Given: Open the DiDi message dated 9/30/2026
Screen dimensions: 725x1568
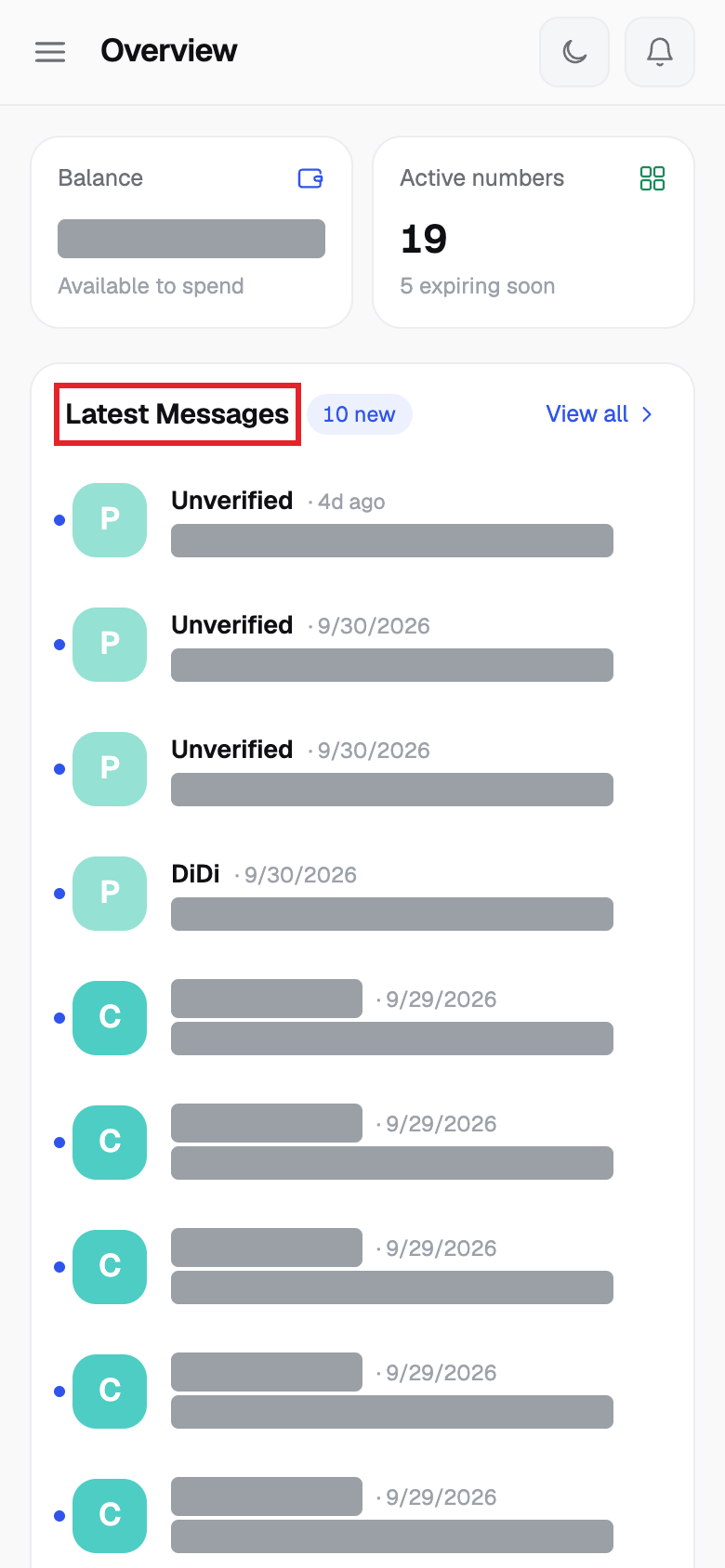Looking at the screenshot, I should coord(362,894).
